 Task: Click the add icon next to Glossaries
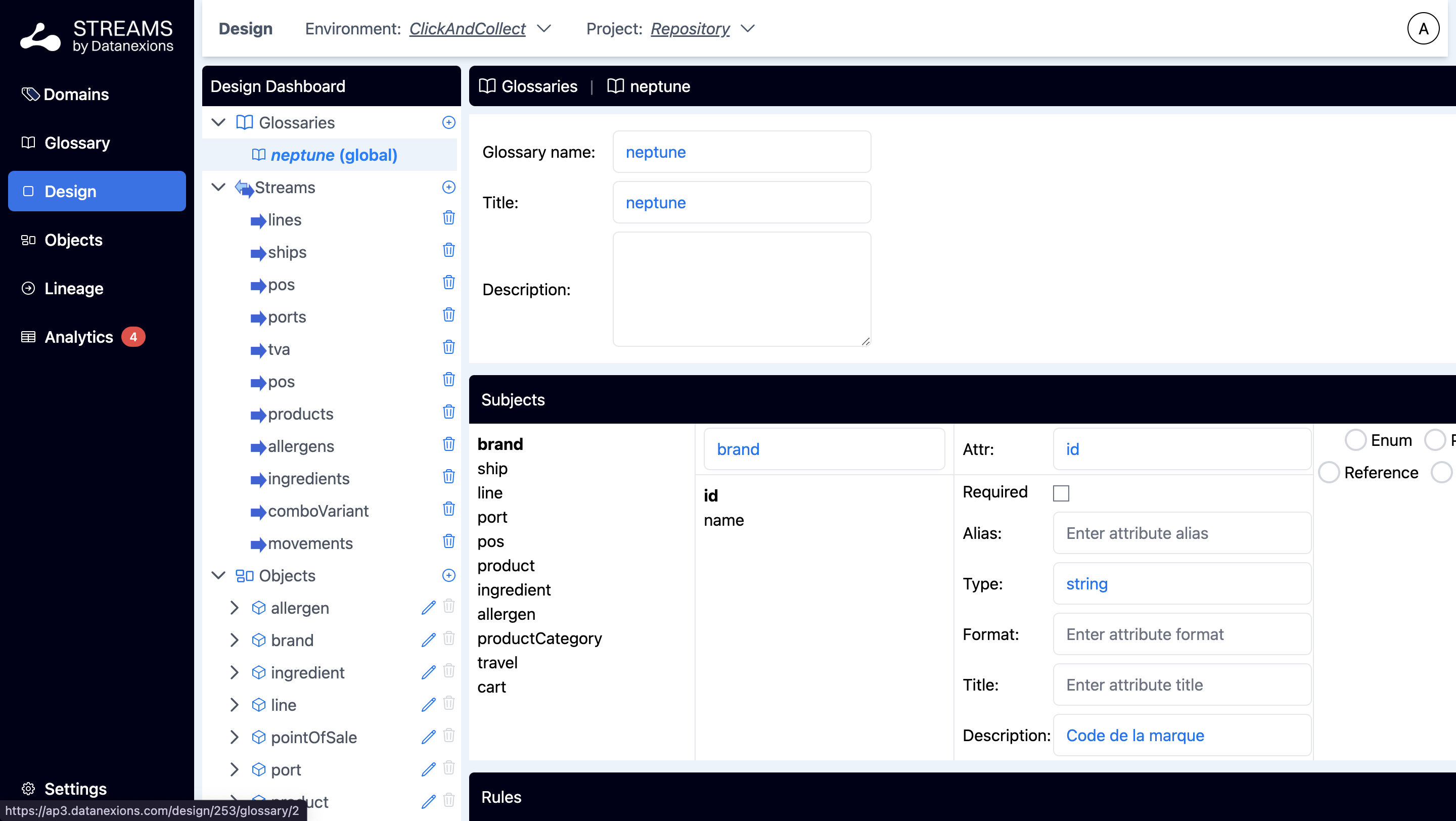448,123
